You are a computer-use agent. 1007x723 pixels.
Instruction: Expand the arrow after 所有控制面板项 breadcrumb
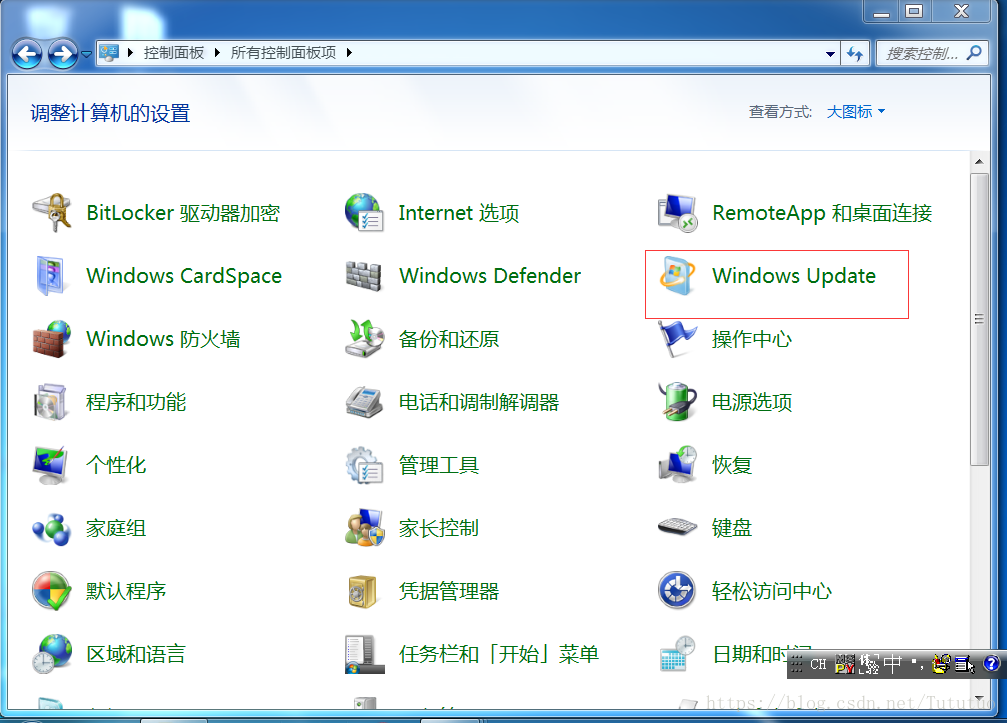(349, 53)
